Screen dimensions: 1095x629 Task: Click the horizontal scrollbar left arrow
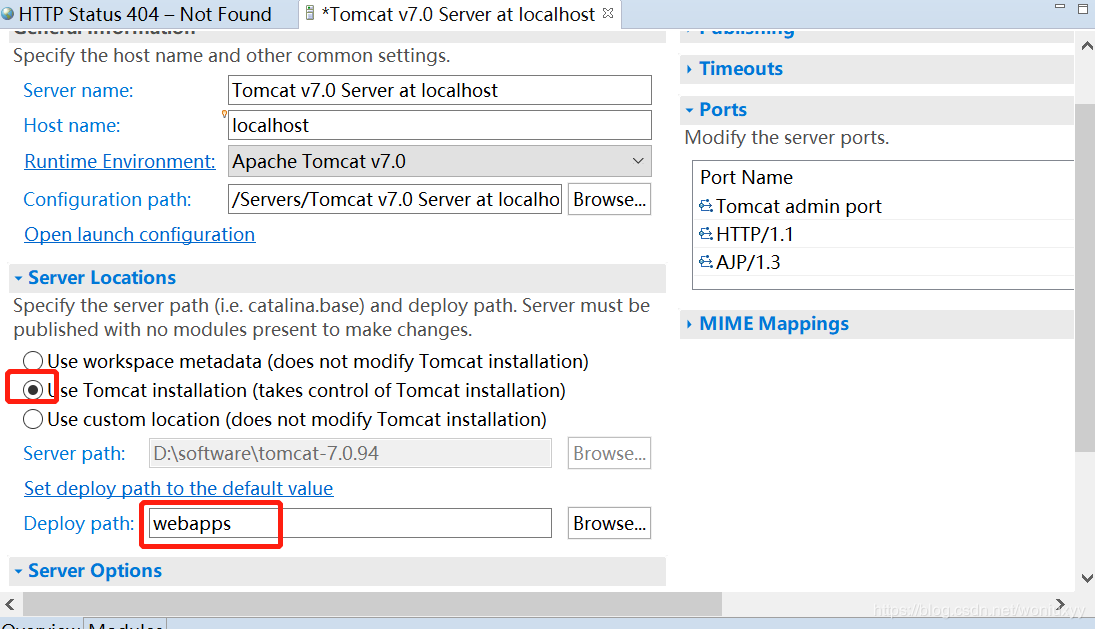click(10, 604)
